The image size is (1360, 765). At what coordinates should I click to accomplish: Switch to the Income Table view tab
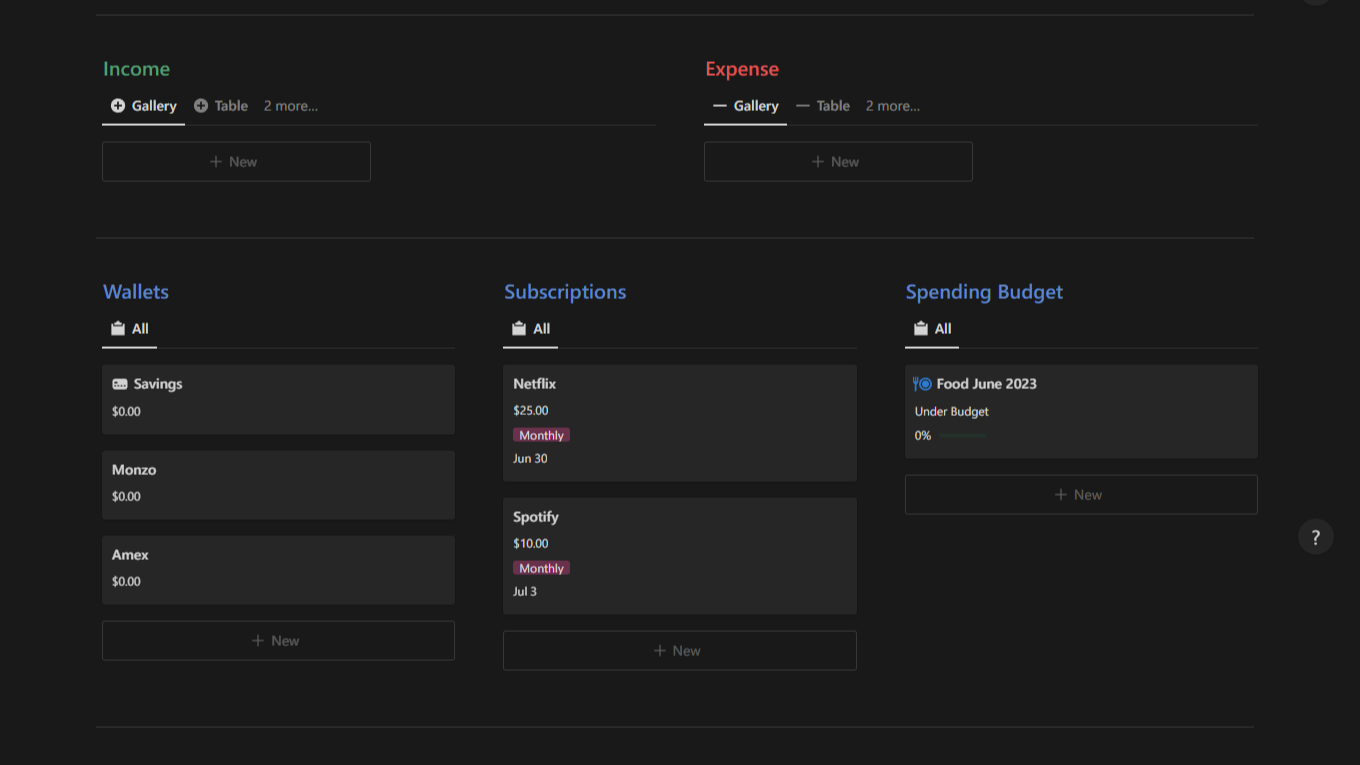pyautogui.click(x=221, y=106)
